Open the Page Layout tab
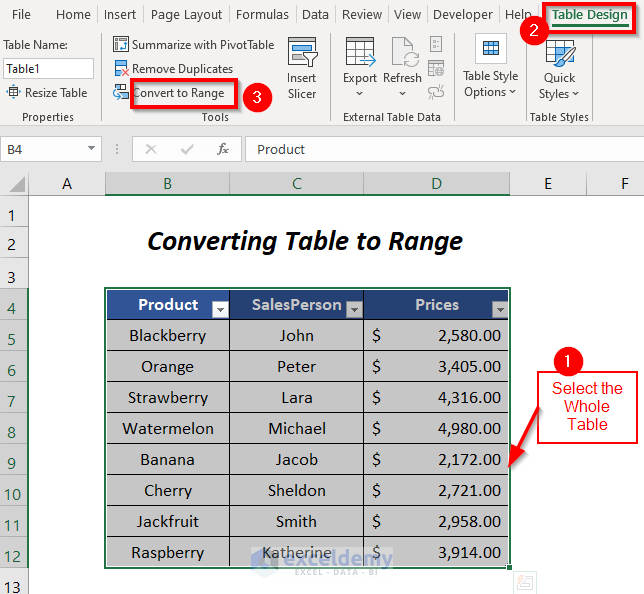Viewport: 644px width, 594px height. (186, 15)
